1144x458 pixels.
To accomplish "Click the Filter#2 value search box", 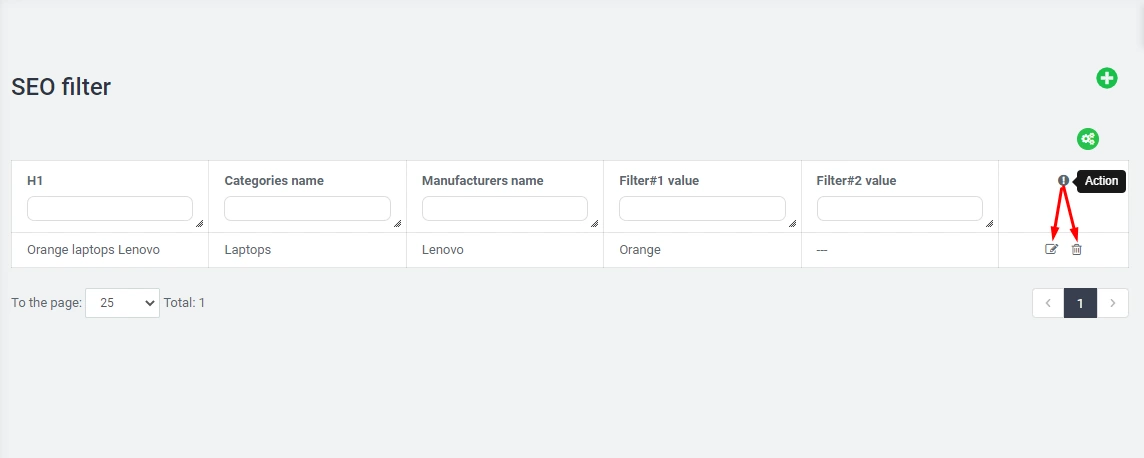I will coord(899,208).
